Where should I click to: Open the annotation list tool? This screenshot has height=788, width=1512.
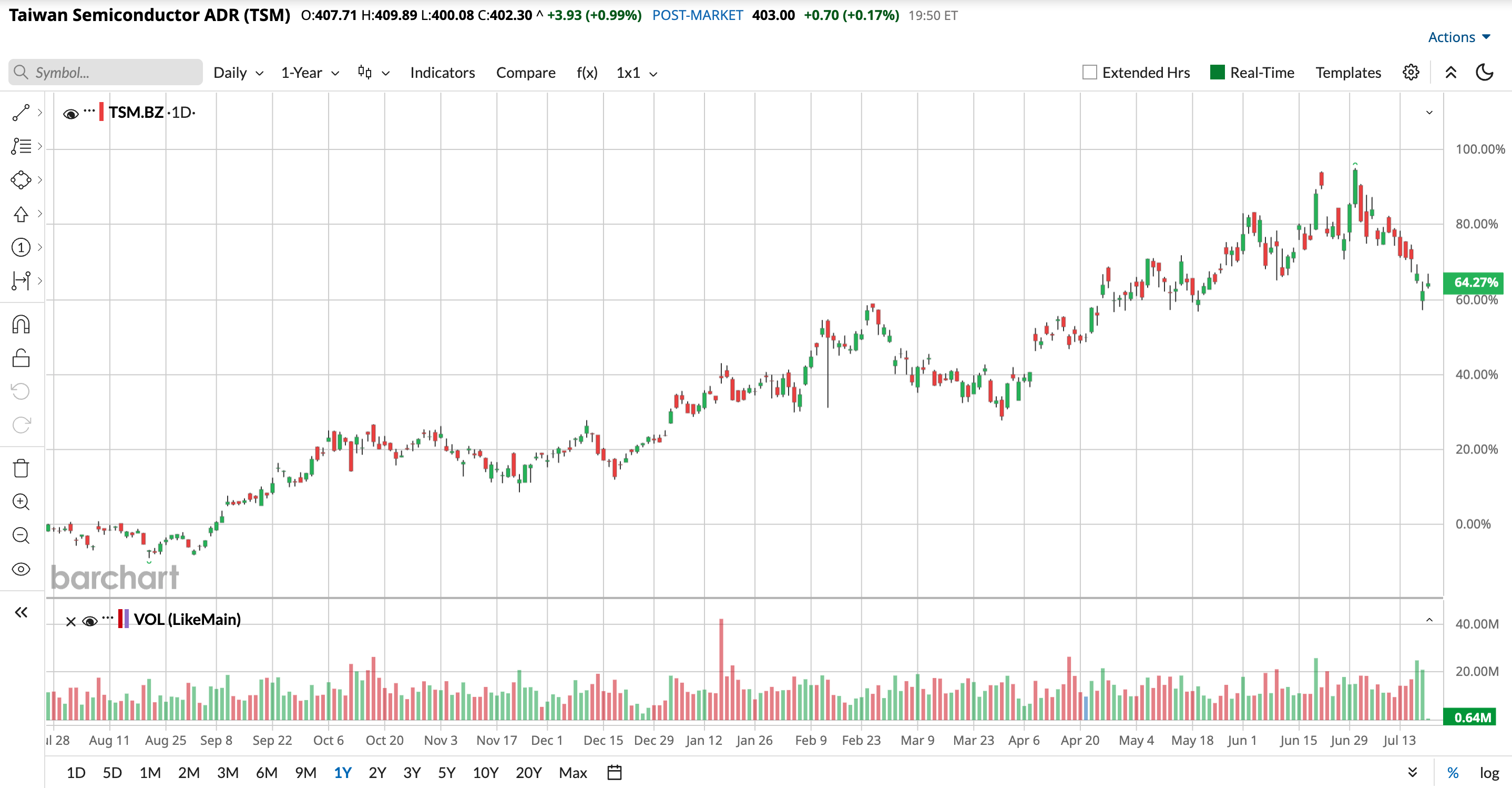coord(21,146)
